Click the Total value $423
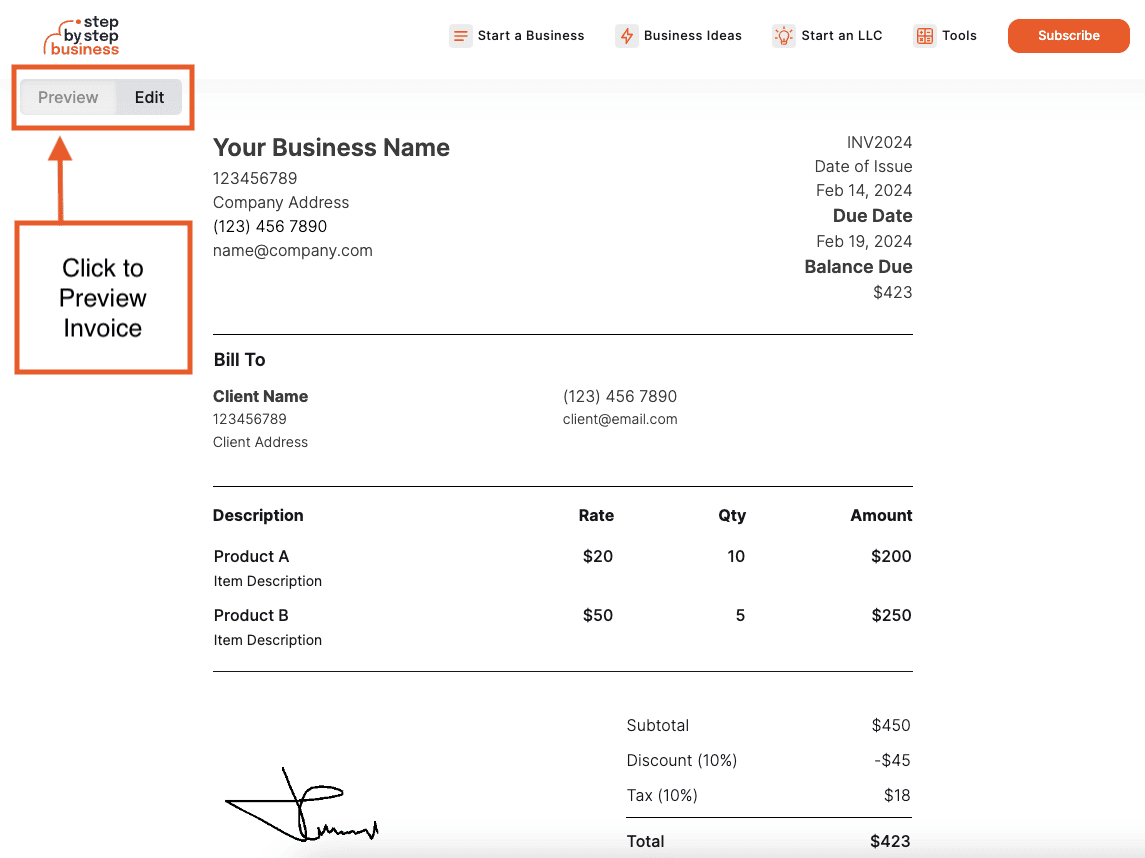 [x=890, y=841]
